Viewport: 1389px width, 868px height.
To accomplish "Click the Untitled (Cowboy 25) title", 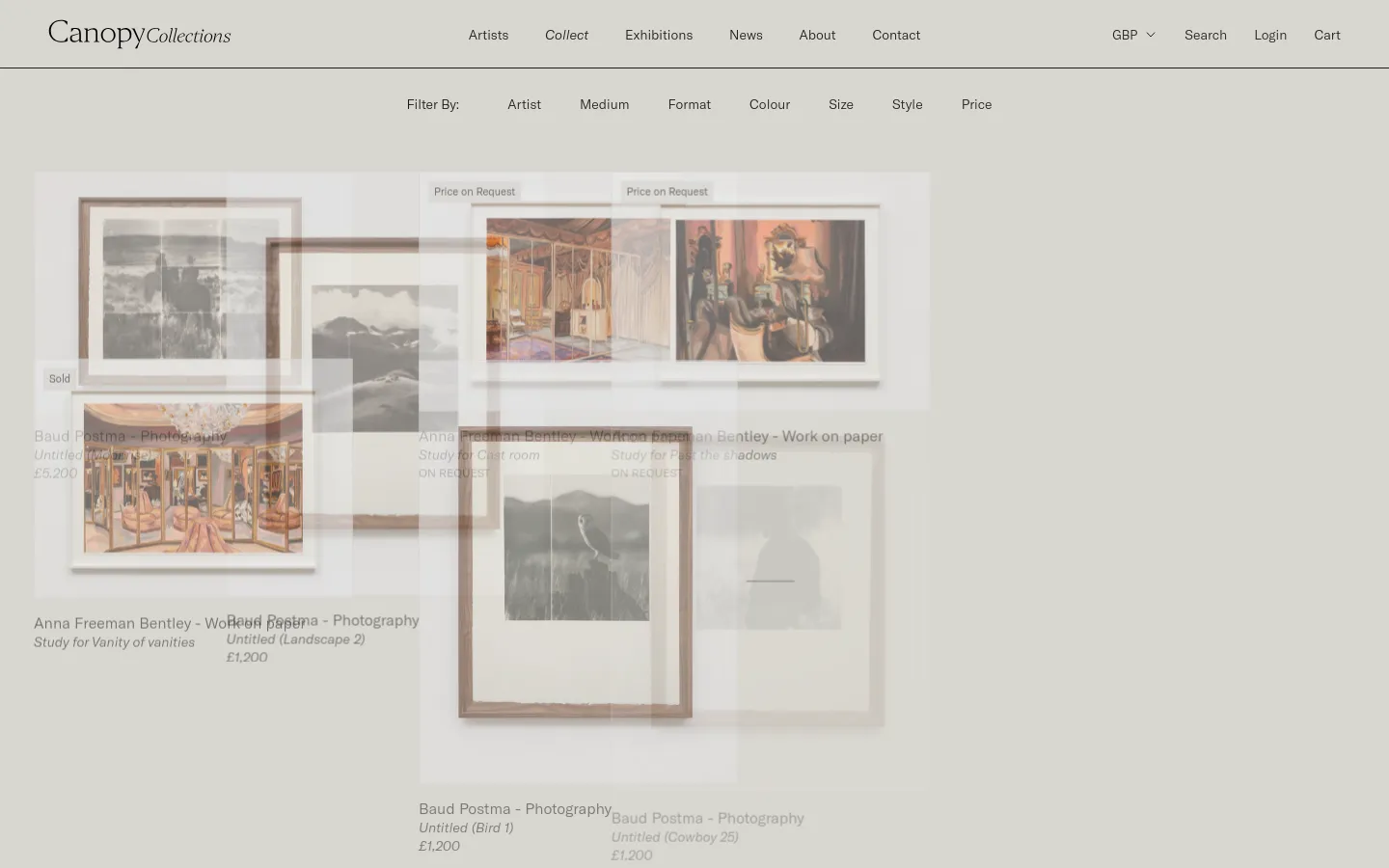I will tap(674, 836).
